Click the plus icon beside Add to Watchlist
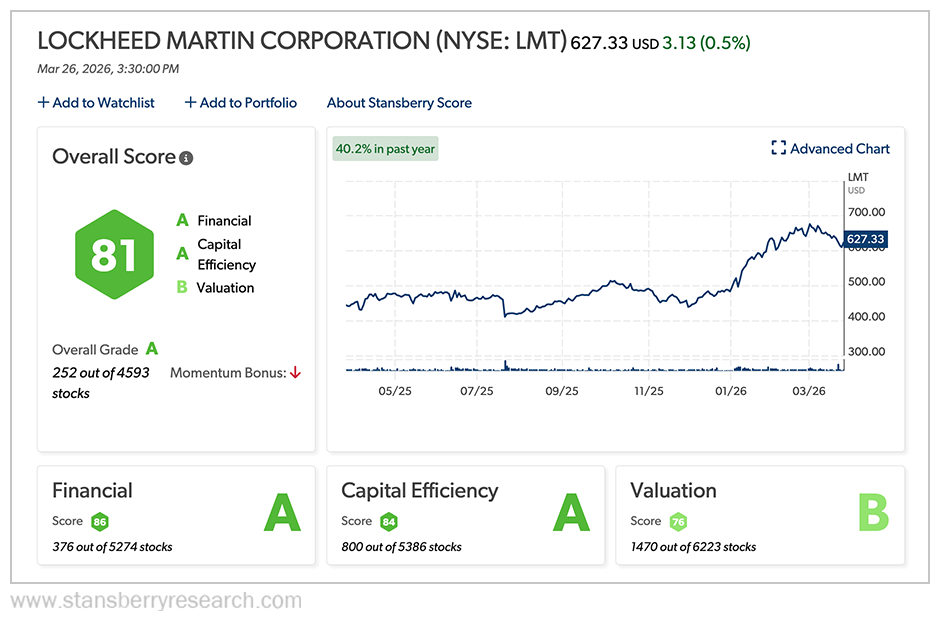The image size is (942, 621). point(43,102)
